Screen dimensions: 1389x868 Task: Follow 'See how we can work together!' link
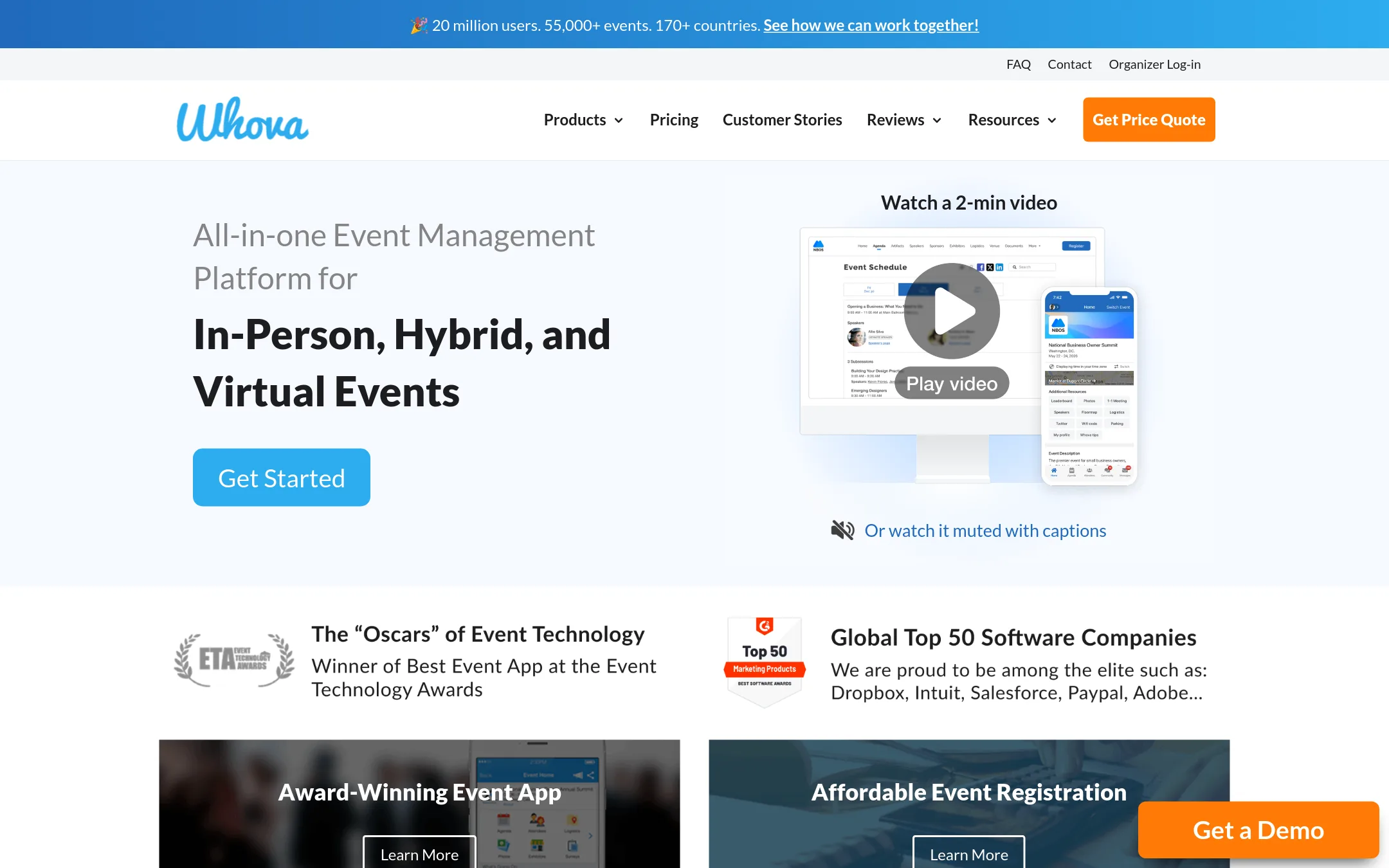tap(871, 25)
